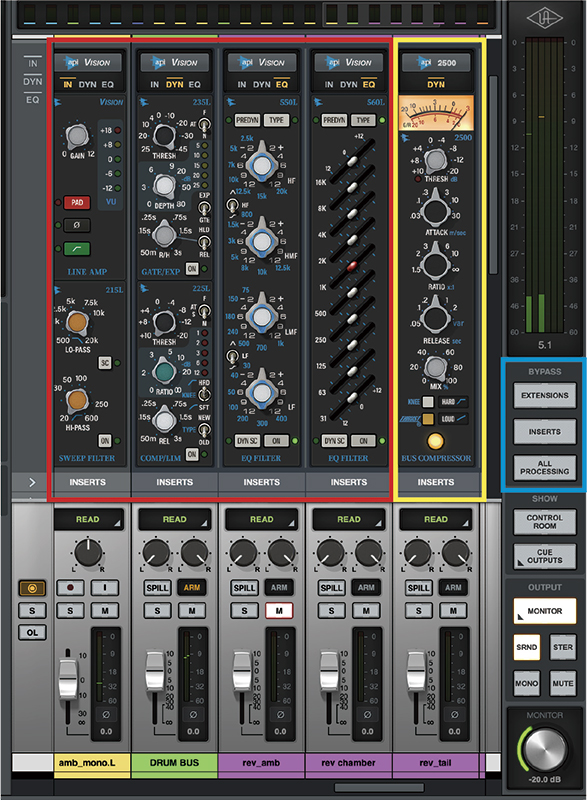Mute the rev_amb channel
The image size is (587, 800).
click(279, 610)
